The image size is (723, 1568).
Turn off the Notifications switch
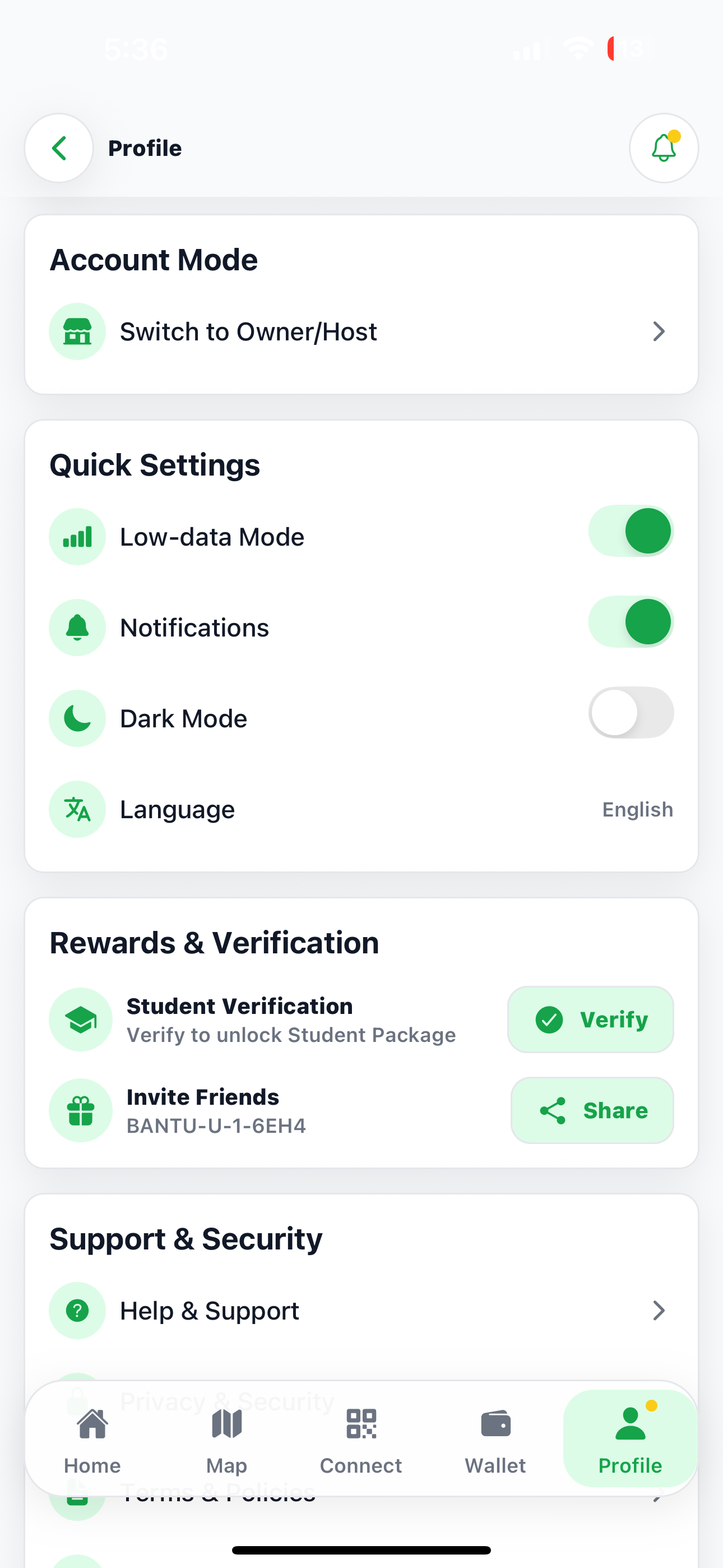tap(631, 622)
